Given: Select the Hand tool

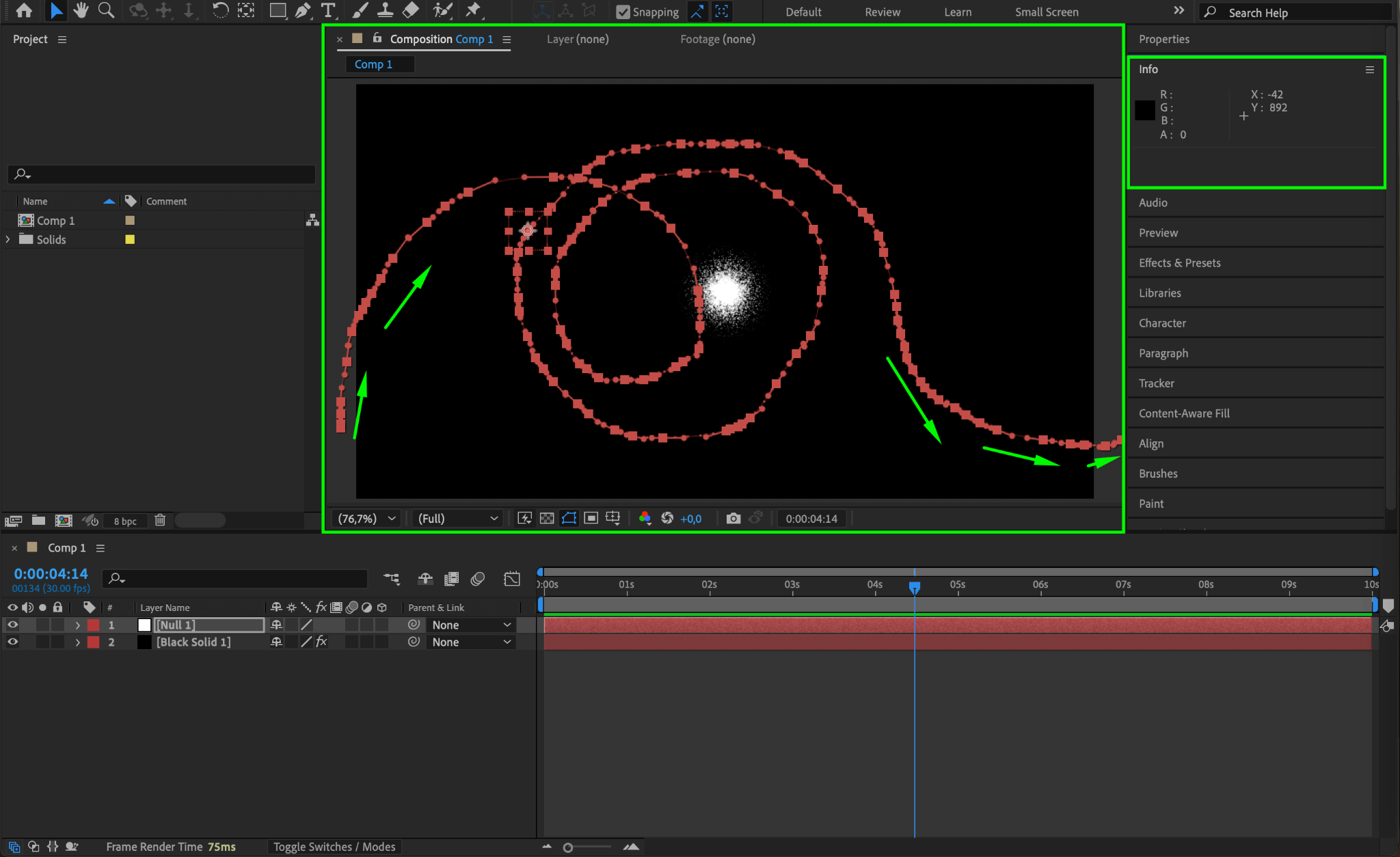Looking at the screenshot, I should pos(81,10).
